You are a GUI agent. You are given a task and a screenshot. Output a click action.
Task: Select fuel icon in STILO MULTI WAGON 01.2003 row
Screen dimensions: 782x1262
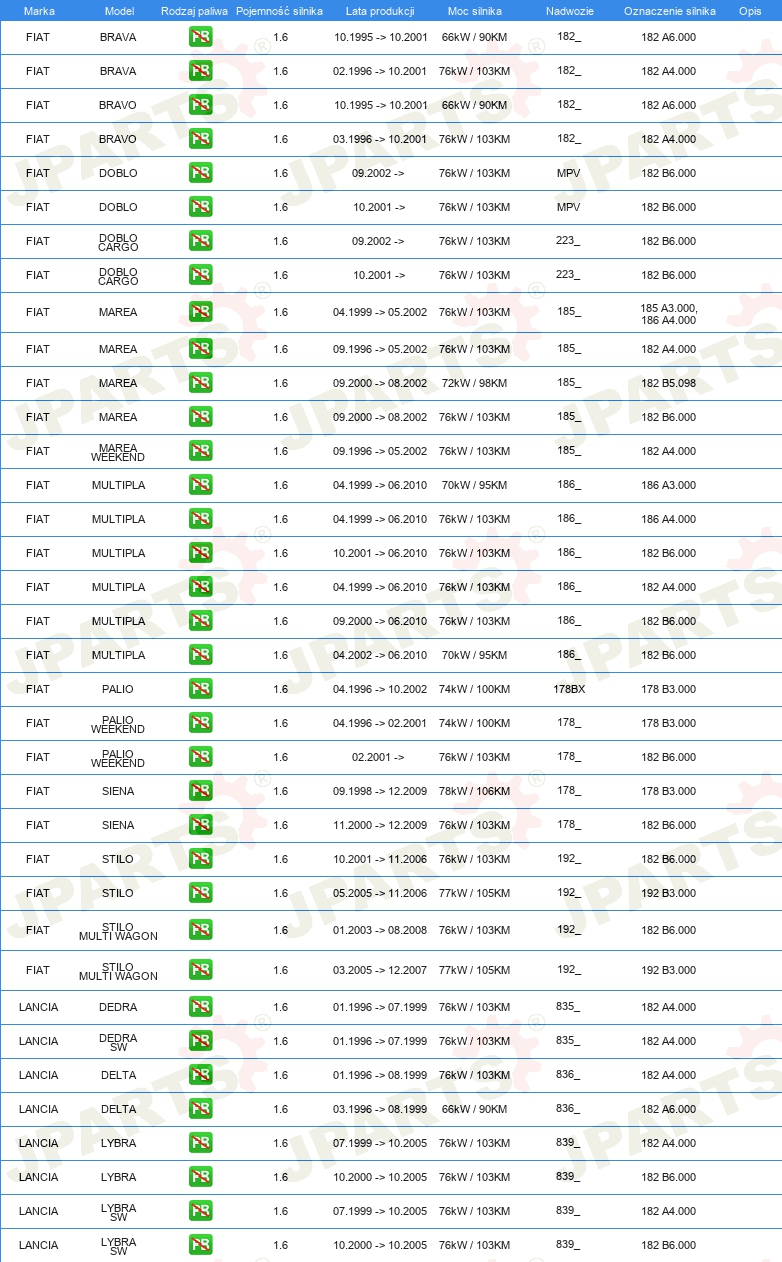tap(200, 930)
